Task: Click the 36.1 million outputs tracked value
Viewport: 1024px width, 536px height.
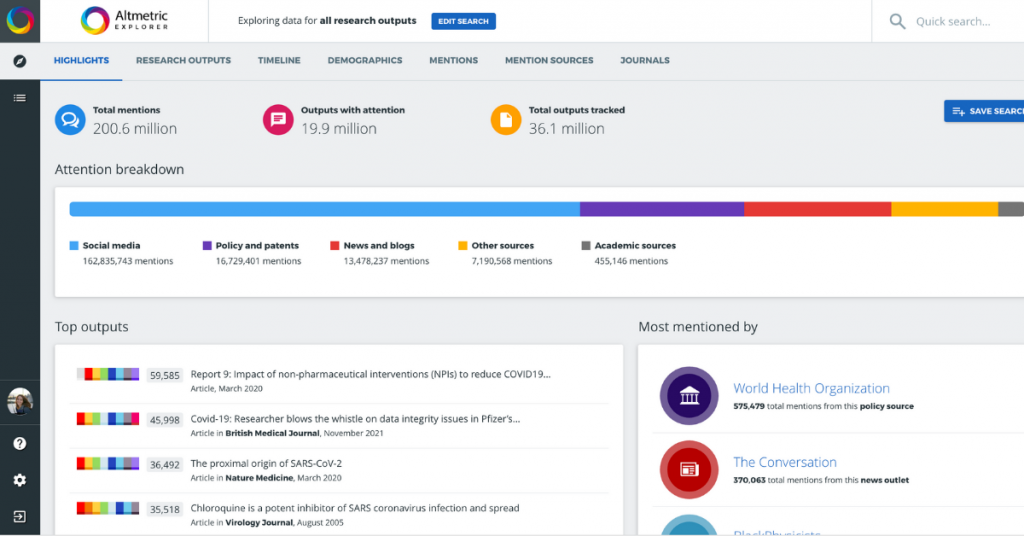Action: click(x=567, y=129)
